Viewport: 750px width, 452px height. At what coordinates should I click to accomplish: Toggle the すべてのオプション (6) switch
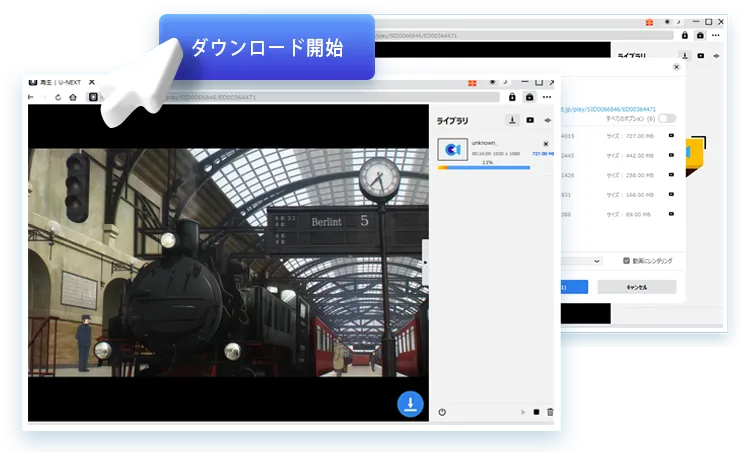click(x=667, y=118)
